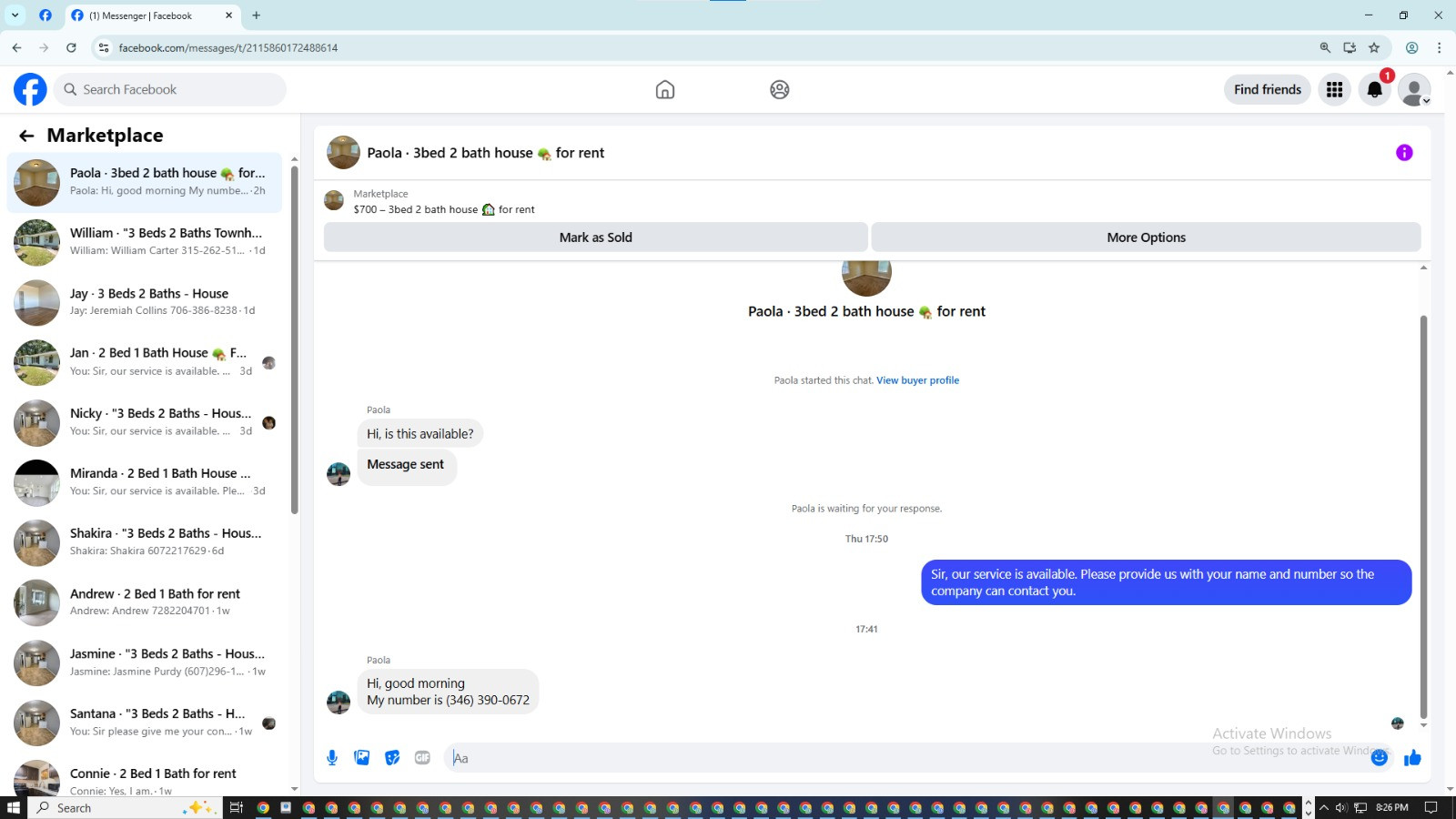The image size is (1456, 819).
Task: Select the pinned Facebook tab
Action: pyautogui.click(x=45, y=15)
